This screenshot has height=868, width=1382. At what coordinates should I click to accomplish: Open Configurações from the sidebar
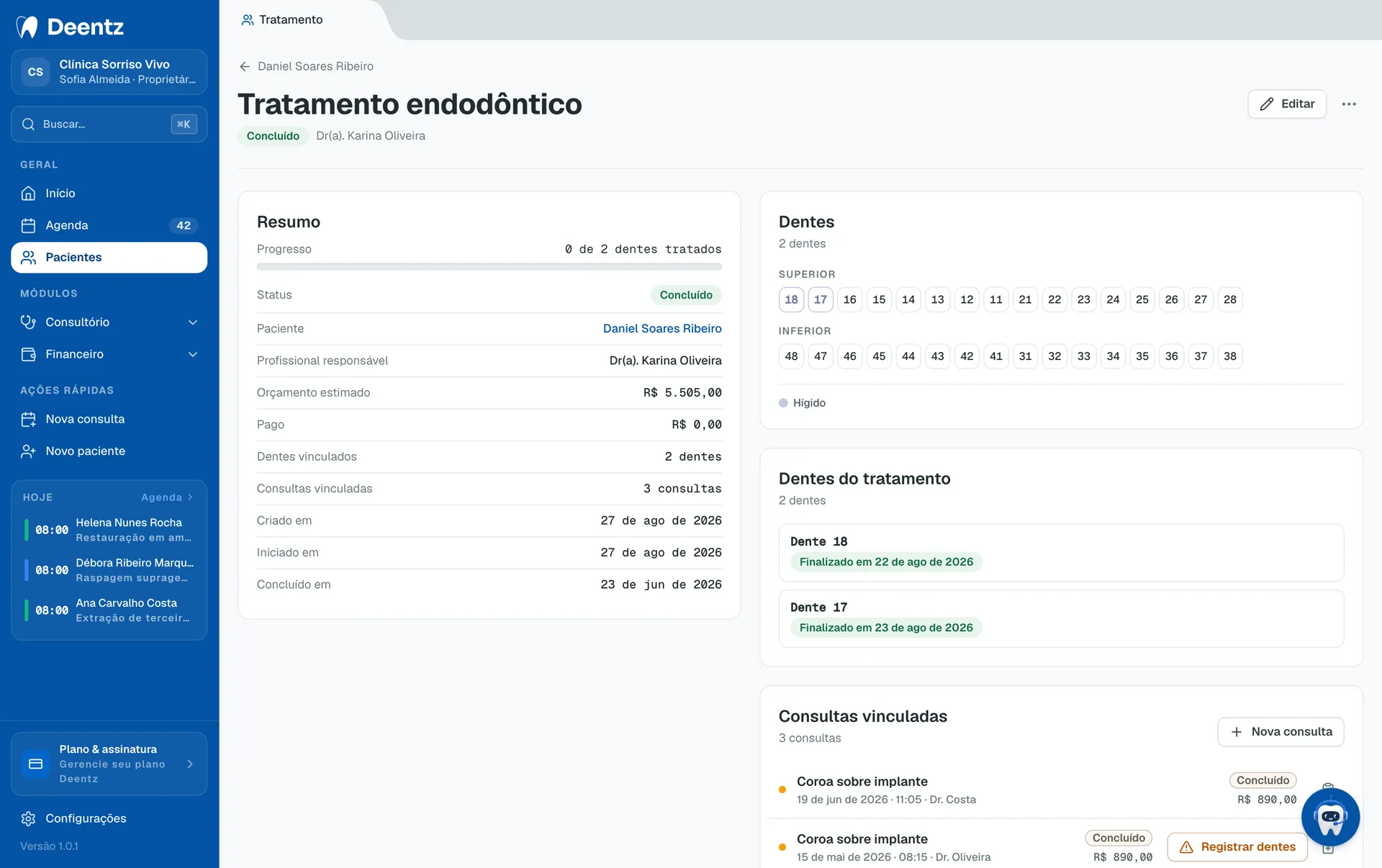click(x=109, y=818)
